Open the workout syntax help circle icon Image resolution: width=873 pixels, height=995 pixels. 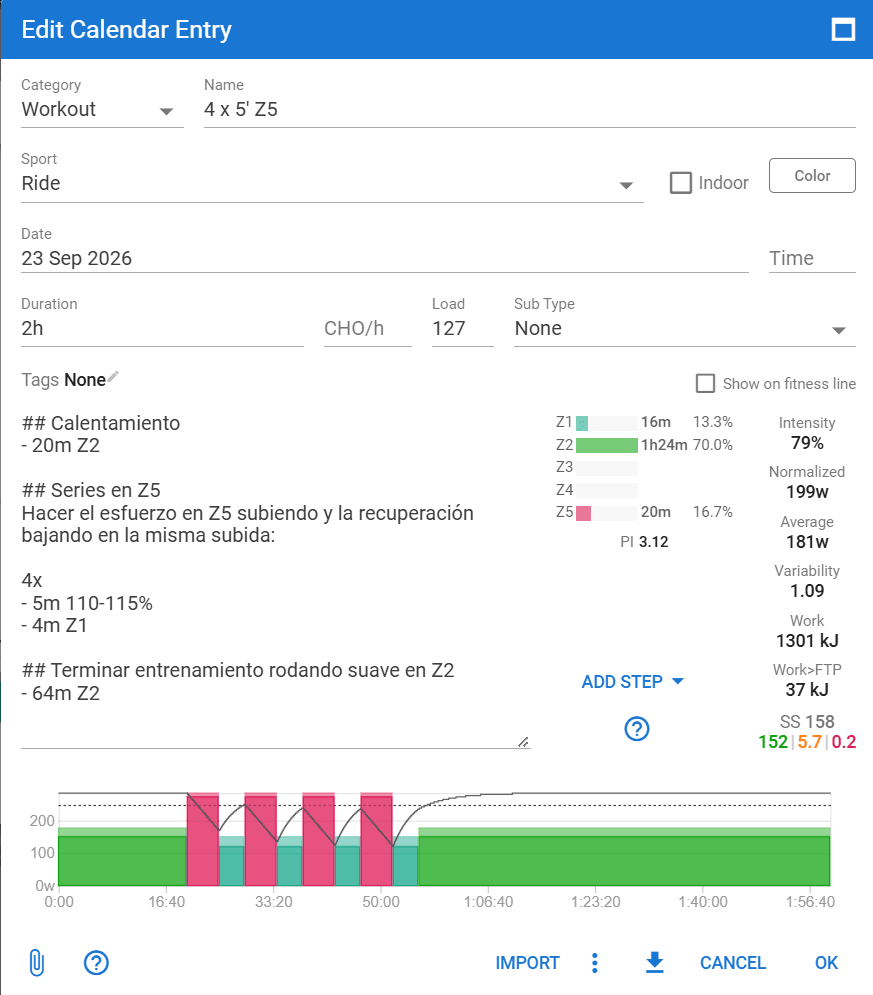click(x=636, y=728)
